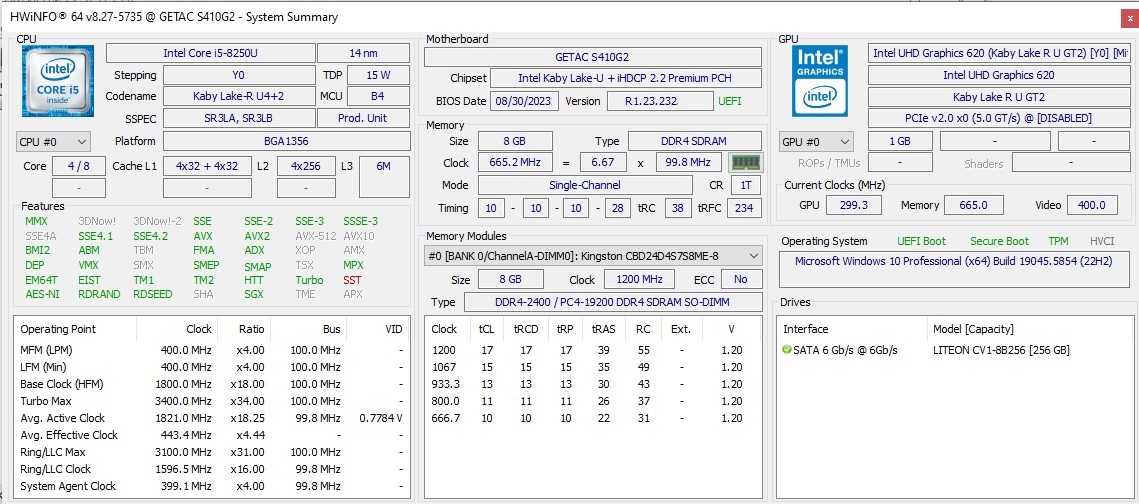Click the Intel Kaby Lake-U chipset field
1139x504 pixels.
click(x=626, y=78)
